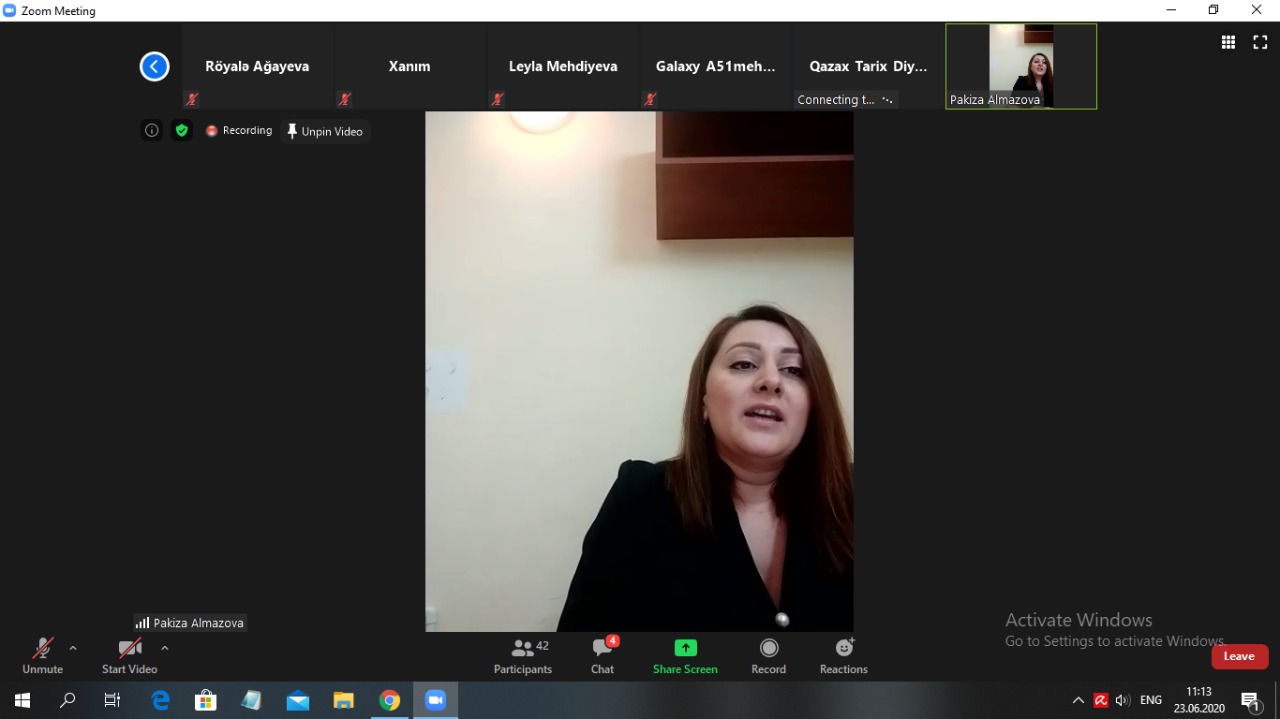
Task: Unmute the microphone
Action: pos(42,655)
